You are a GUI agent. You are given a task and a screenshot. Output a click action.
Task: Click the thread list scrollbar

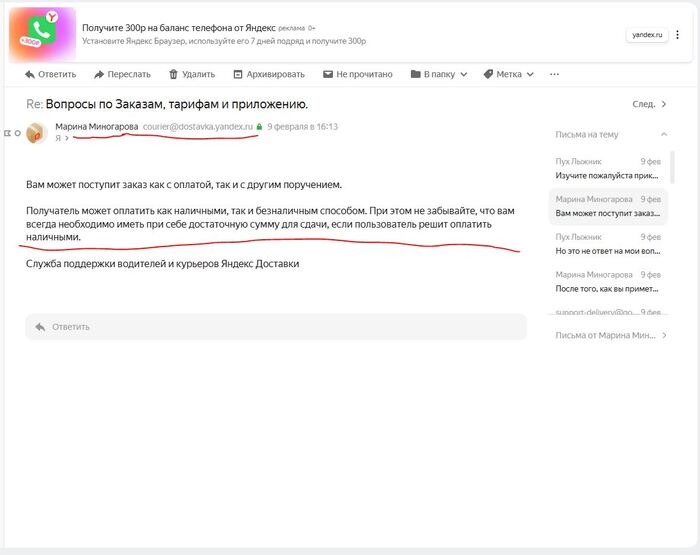pyautogui.click(x=672, y=167)
